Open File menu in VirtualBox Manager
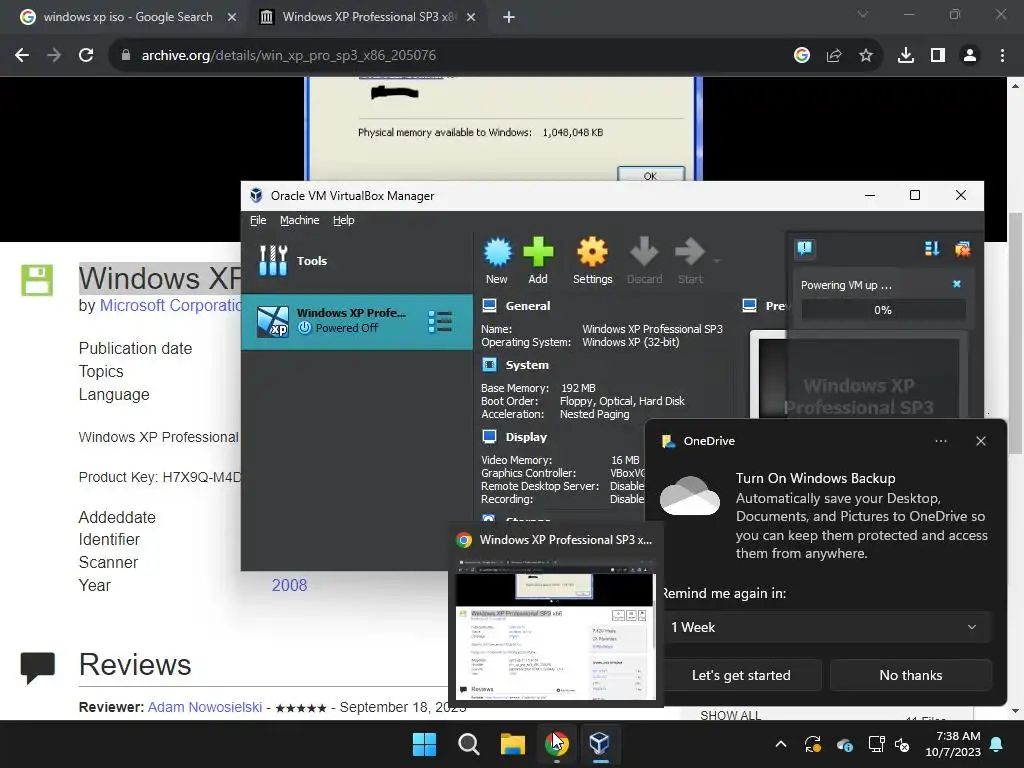The image size is (1024, 768). 258,220
